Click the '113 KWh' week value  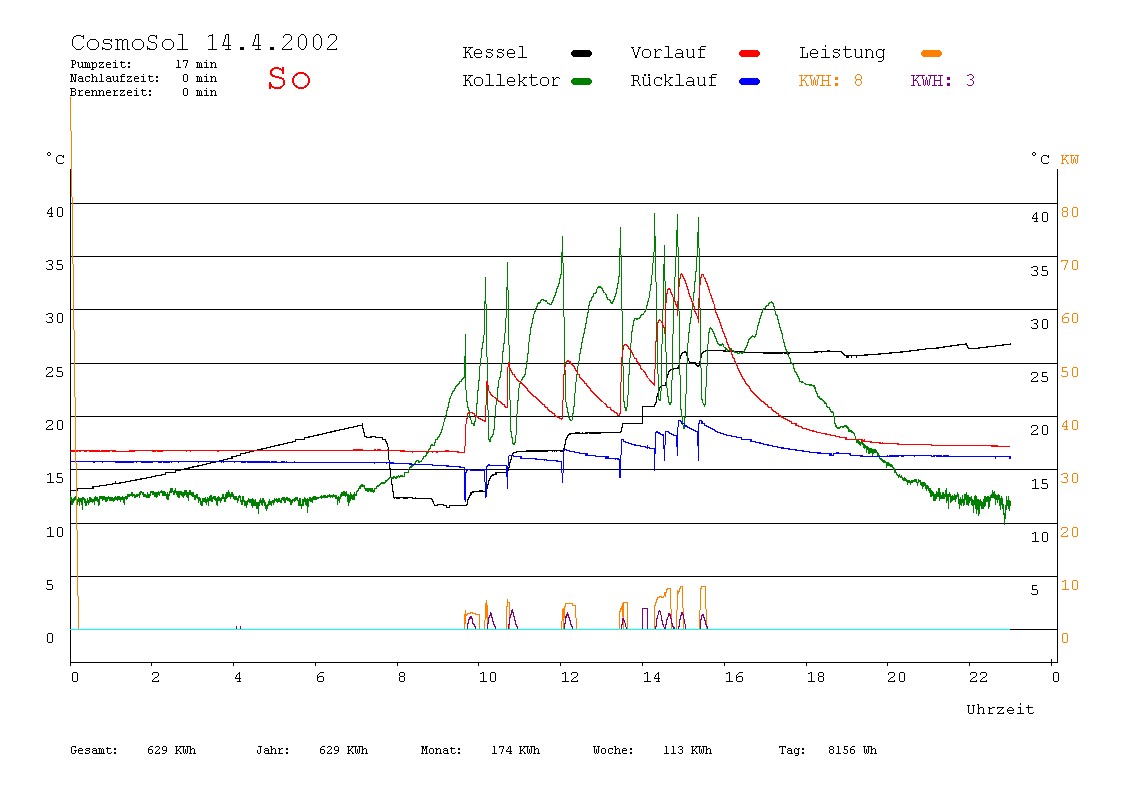point(687,750)
